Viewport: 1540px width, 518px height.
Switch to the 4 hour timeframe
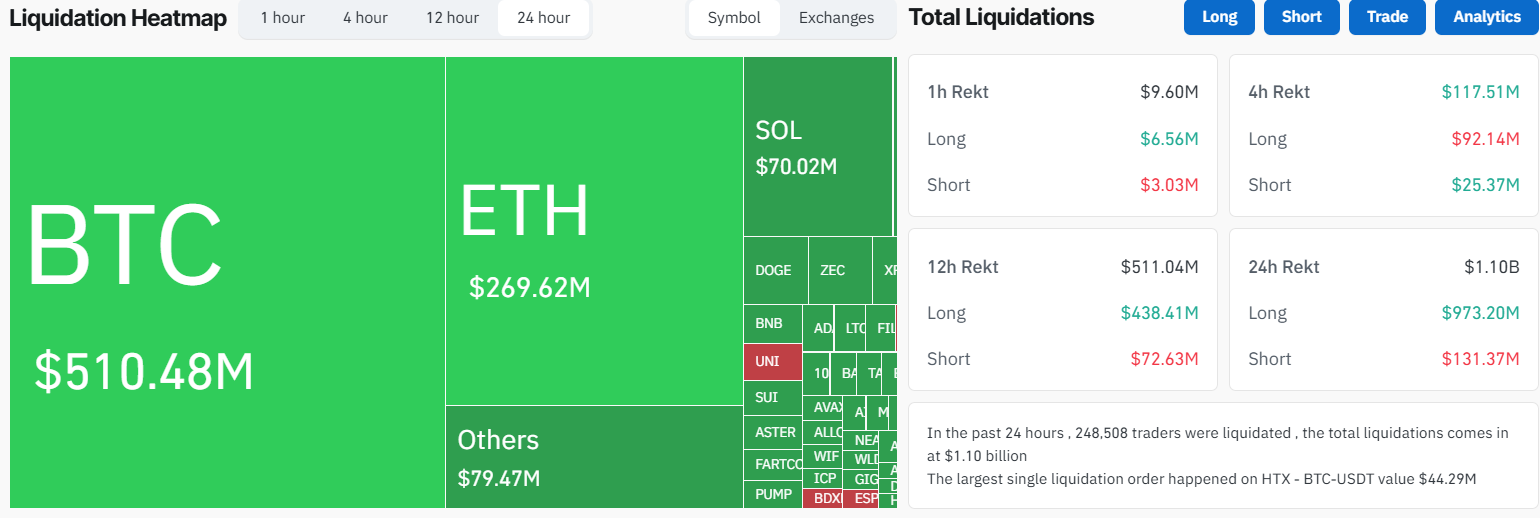pyautogui.click(x=365, y=18)
